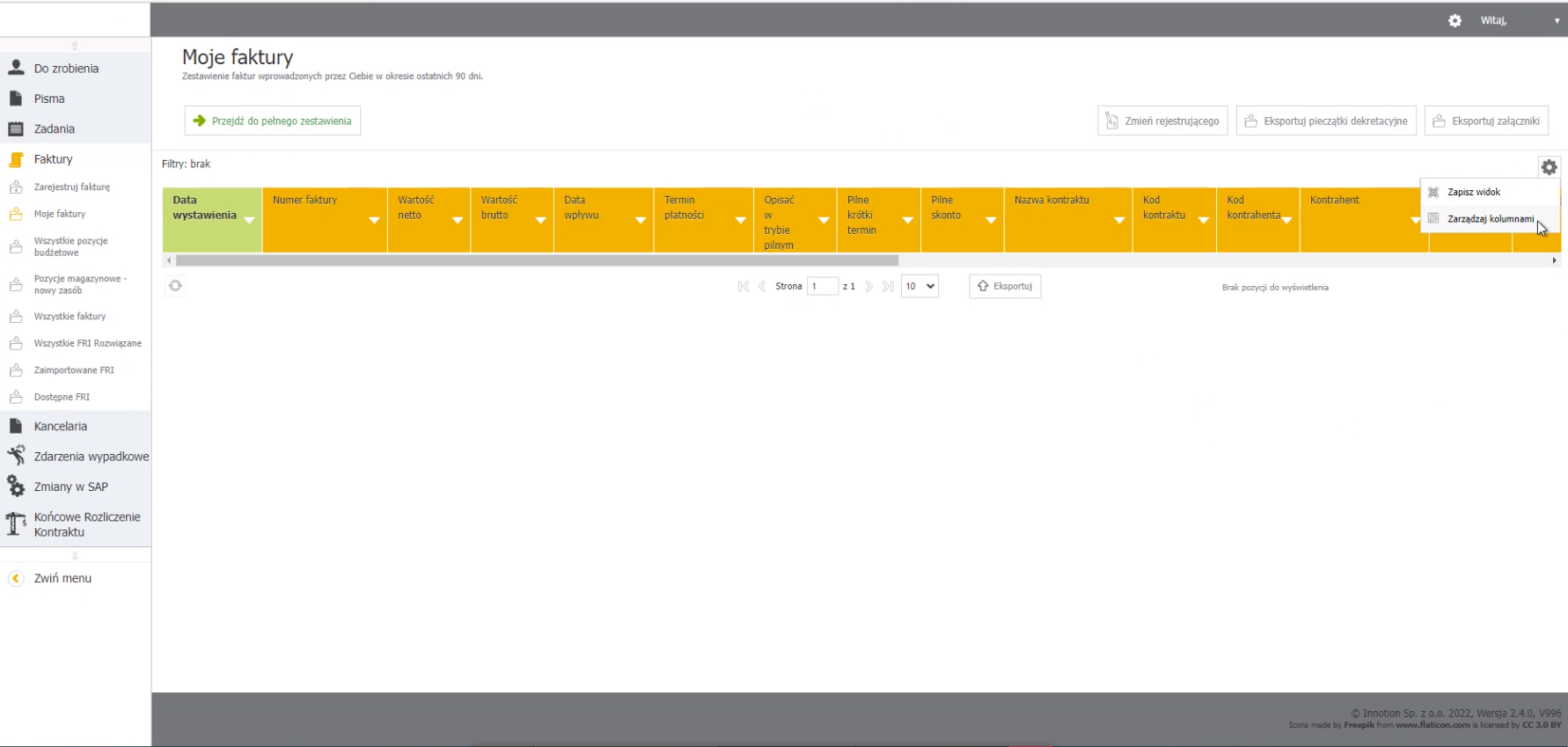Click the top bar settings gear
The height and width of the screenshot is (747, 1568).
pyautogui.click(x=1454, y=20)
